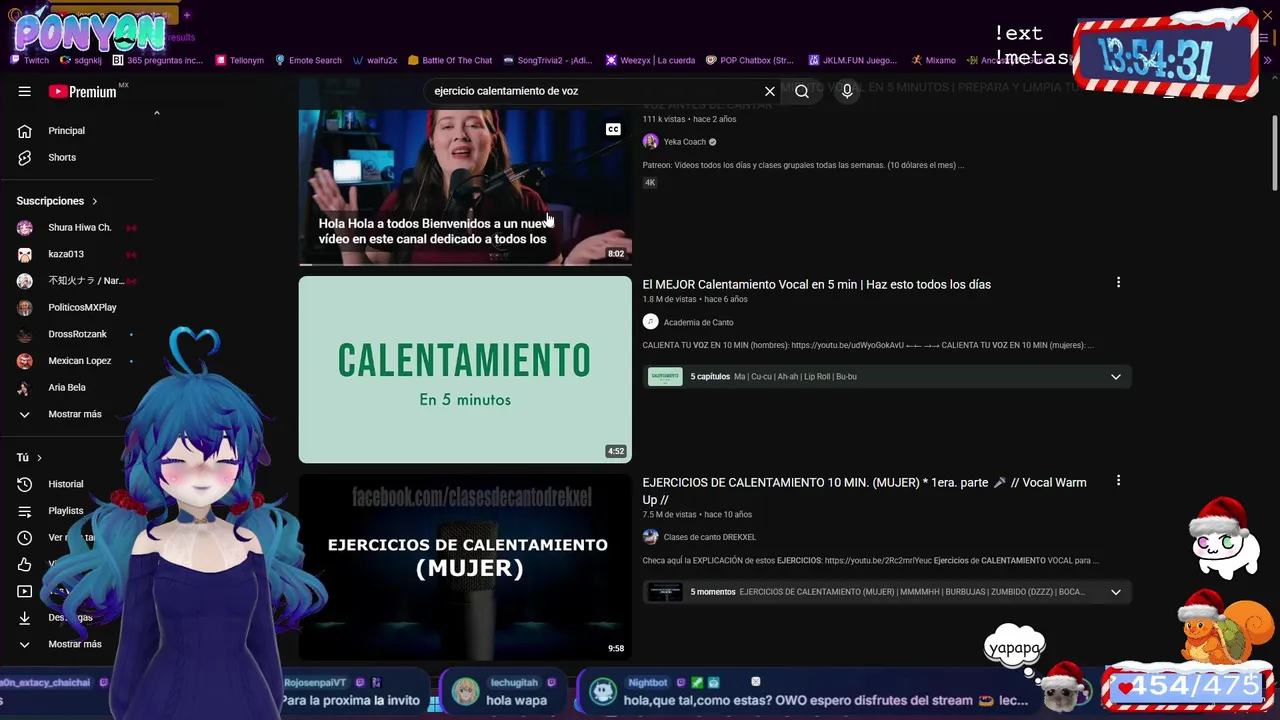Click the liked videos thumbs-up icon
Image resolution: width=1280 pixels, height=720 pixels.
coord(25,564)
